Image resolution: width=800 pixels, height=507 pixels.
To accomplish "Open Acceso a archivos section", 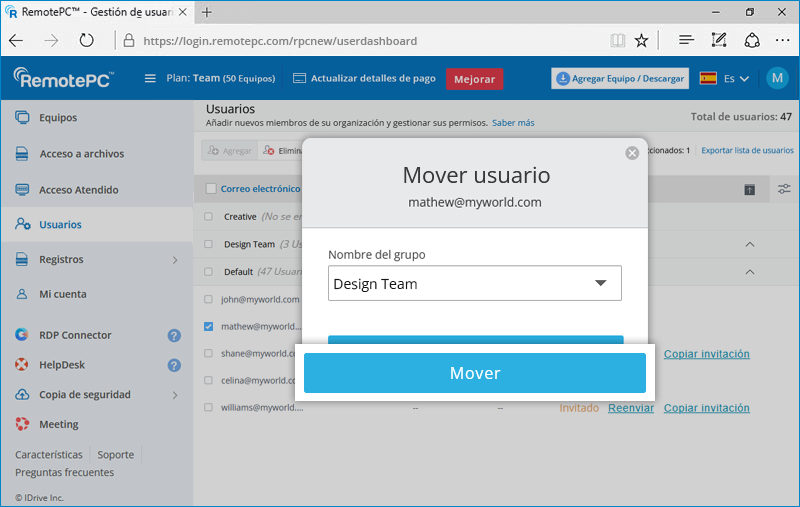I will (x=81, y=154).
